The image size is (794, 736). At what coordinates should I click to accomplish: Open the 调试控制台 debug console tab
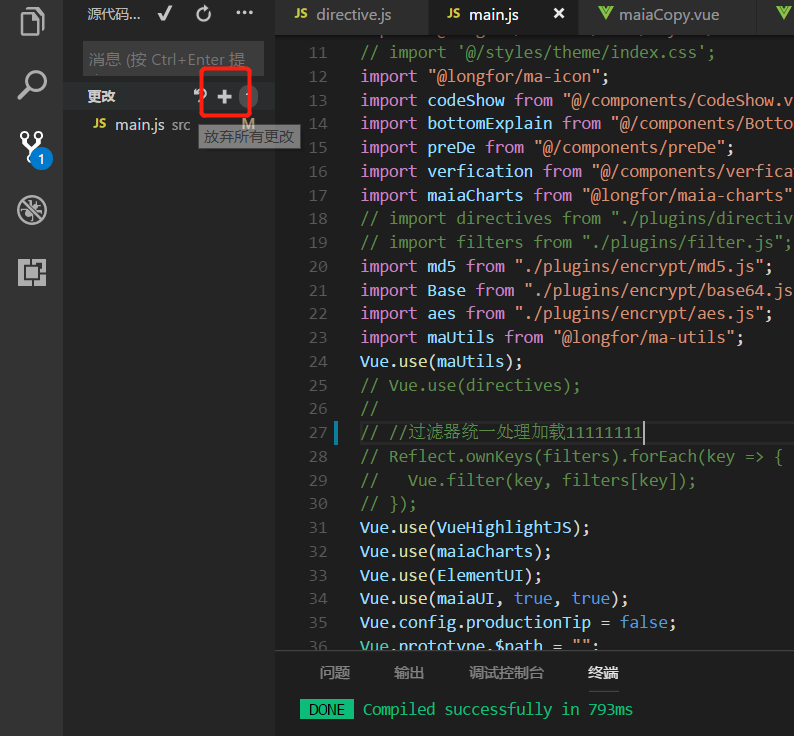tap(506, 673)
